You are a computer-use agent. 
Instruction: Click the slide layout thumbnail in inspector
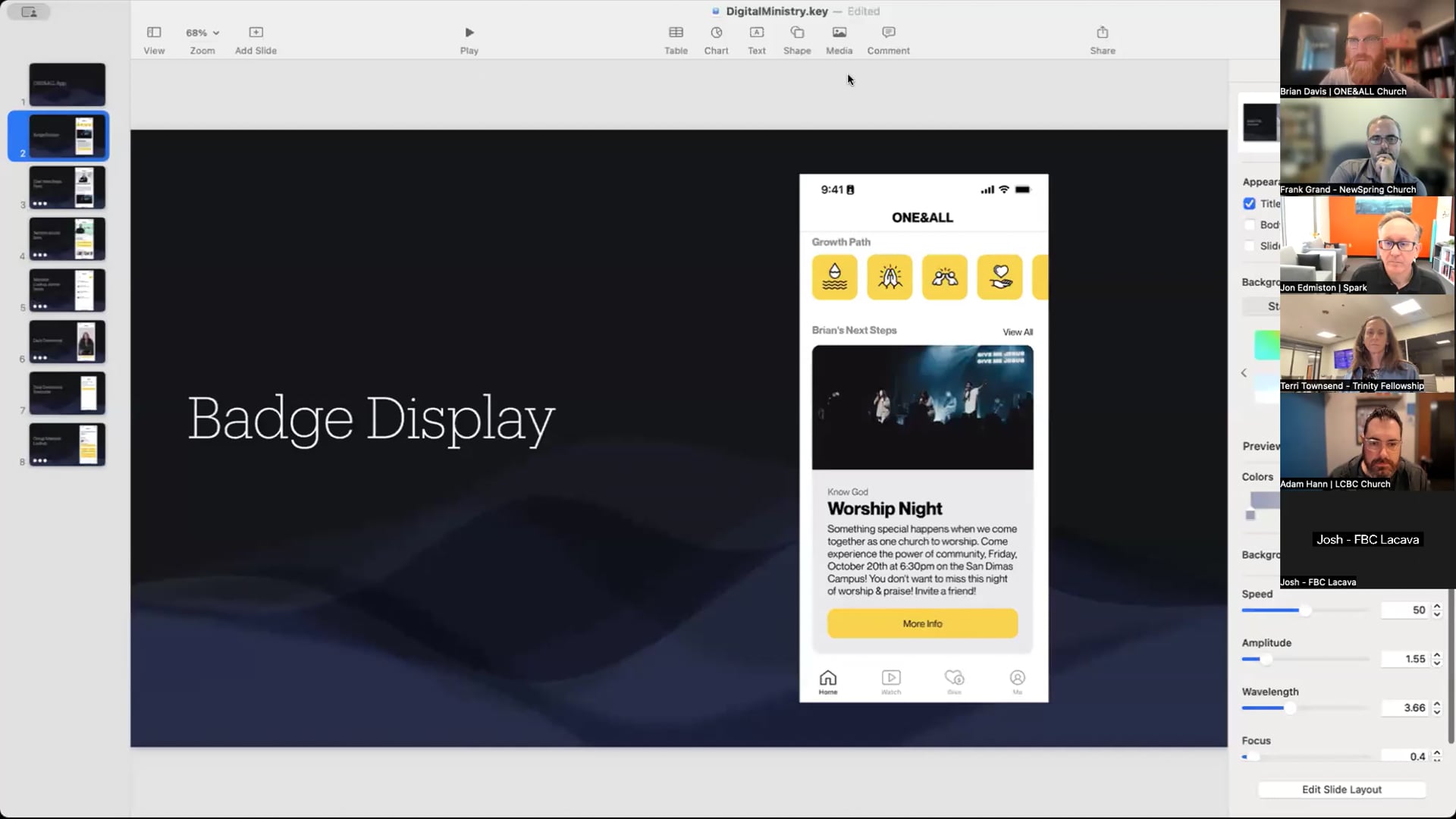[x=1260, y=122]
